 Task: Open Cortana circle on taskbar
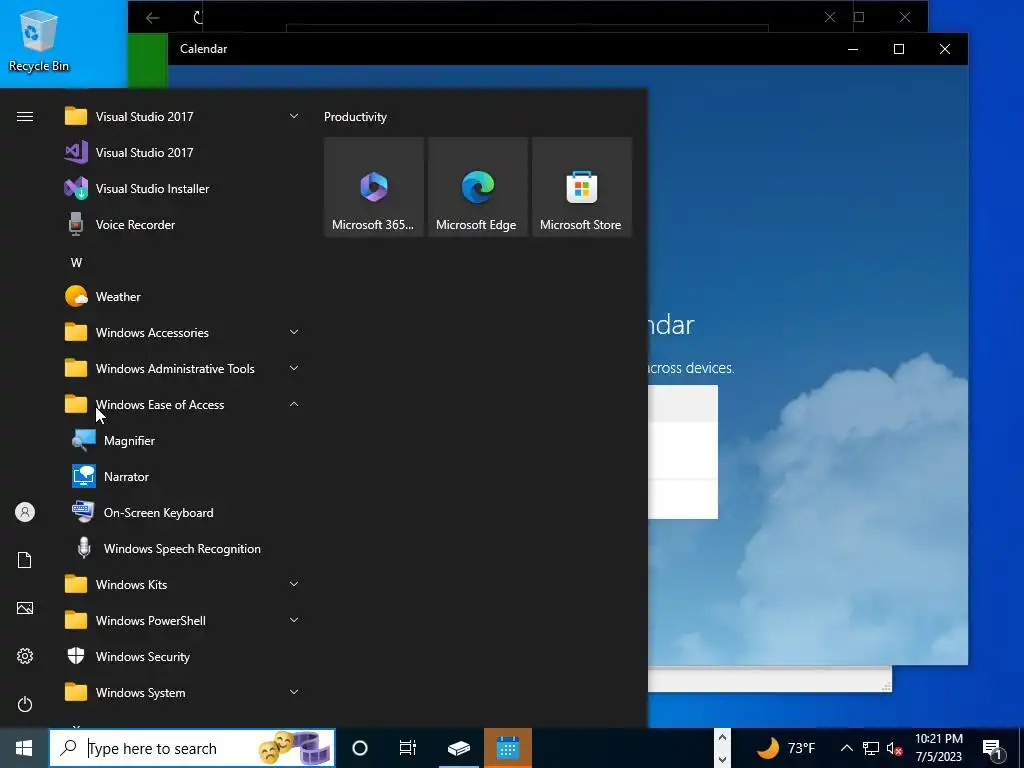[360, 748]
